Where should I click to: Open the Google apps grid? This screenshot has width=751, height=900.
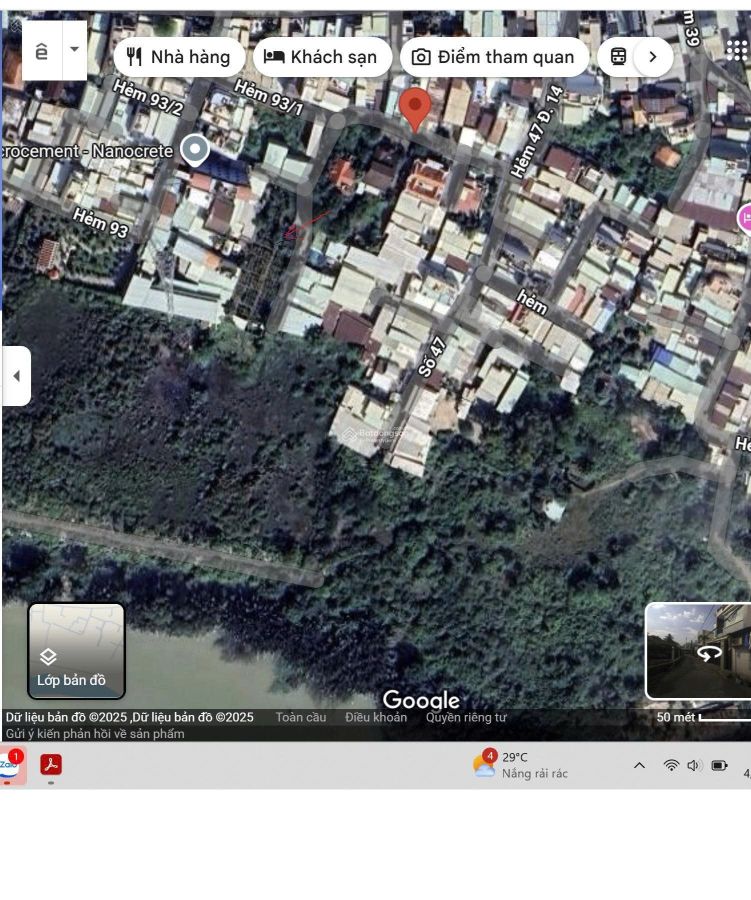point(737,50)
